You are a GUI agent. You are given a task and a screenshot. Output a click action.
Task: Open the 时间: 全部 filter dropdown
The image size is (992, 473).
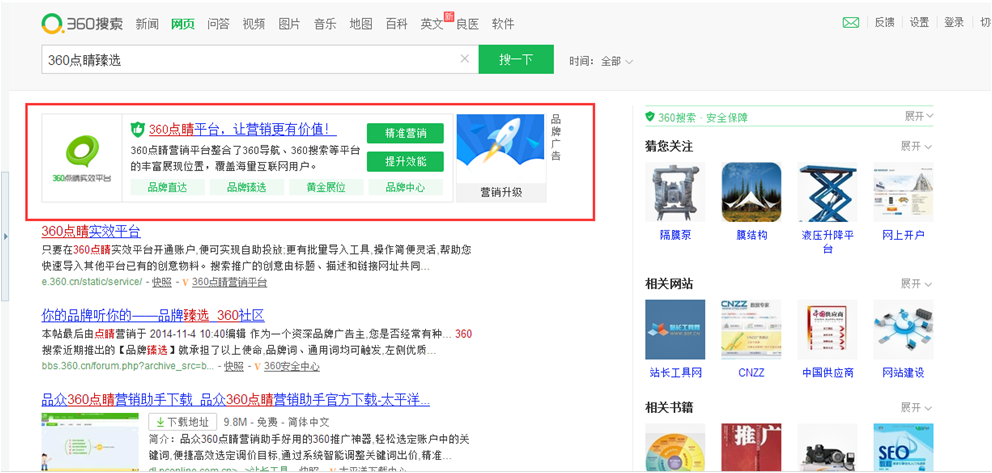tap(601, 61)
